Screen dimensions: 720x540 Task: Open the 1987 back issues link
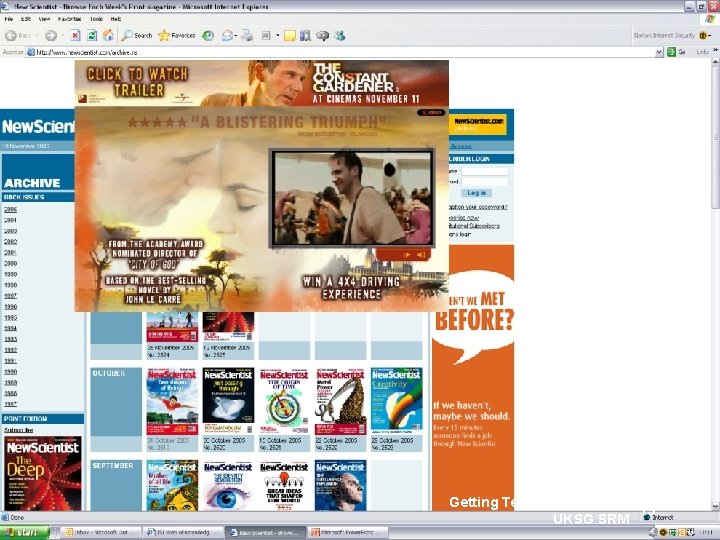click(10, 404)
